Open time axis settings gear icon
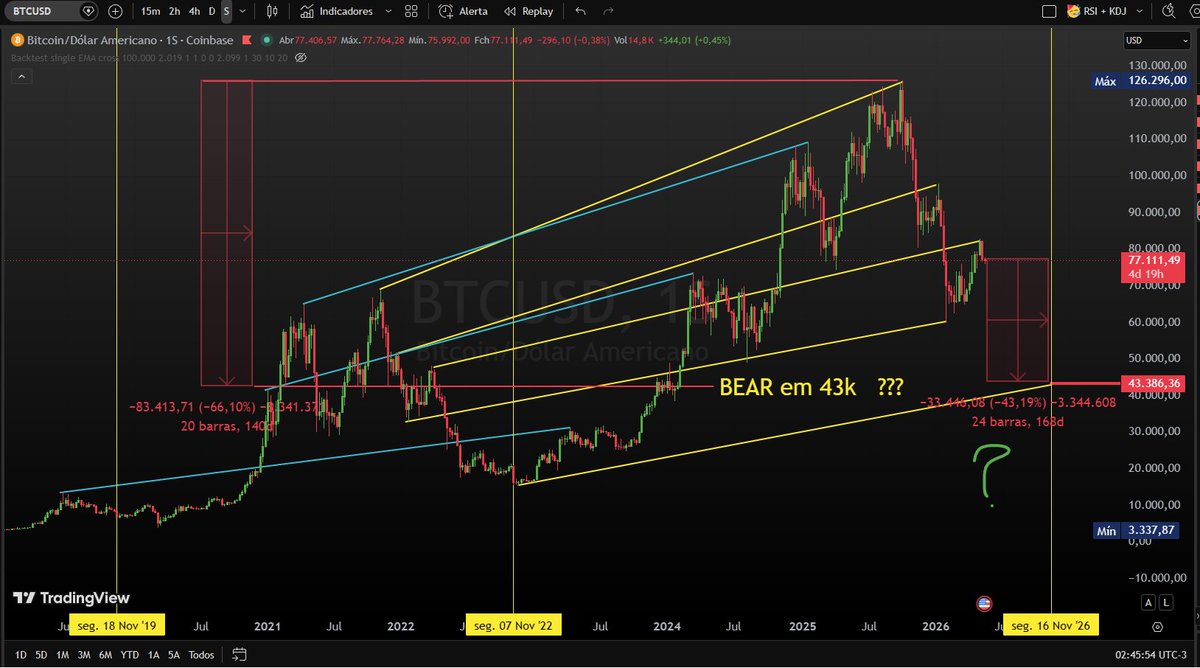 1157,627
